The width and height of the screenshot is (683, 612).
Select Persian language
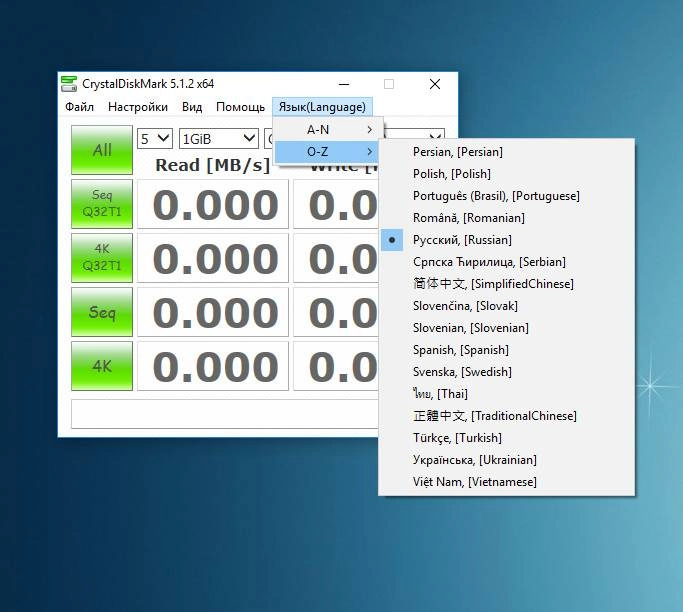[x=506, y=152]
